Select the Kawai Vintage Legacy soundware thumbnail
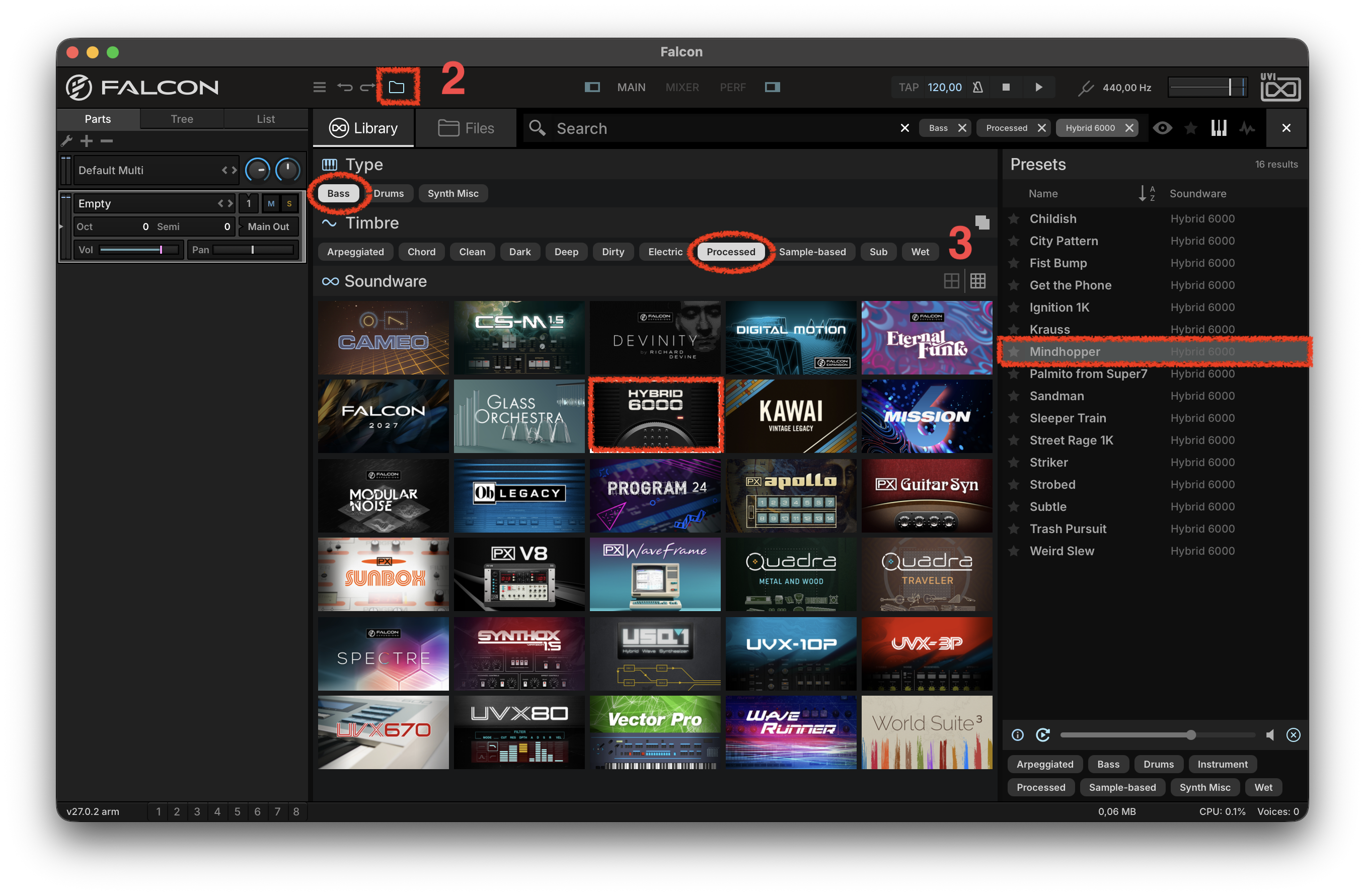 791,416
